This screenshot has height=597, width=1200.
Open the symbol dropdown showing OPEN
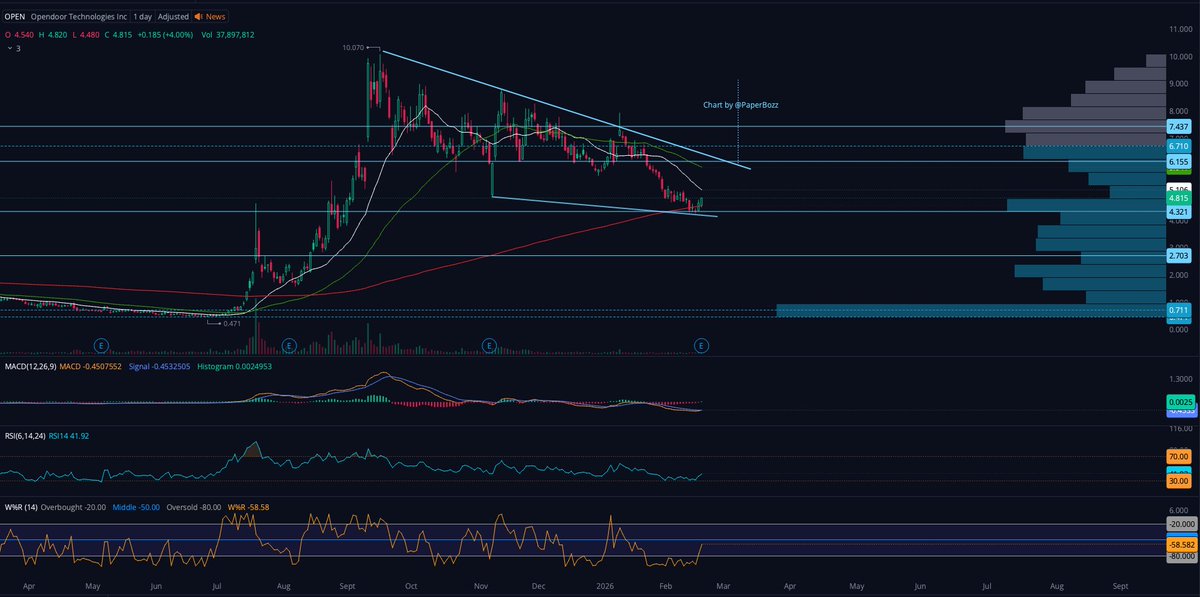pyautogui.click(x=18, y=16)
